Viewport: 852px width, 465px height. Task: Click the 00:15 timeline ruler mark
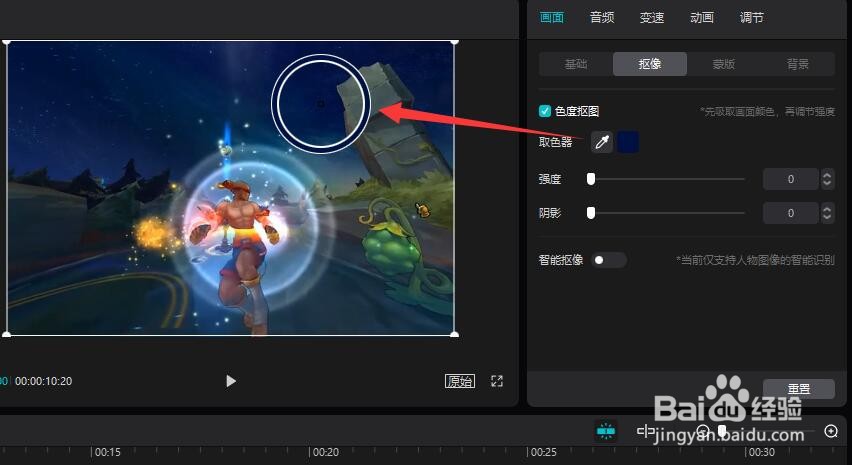point(108,452)
